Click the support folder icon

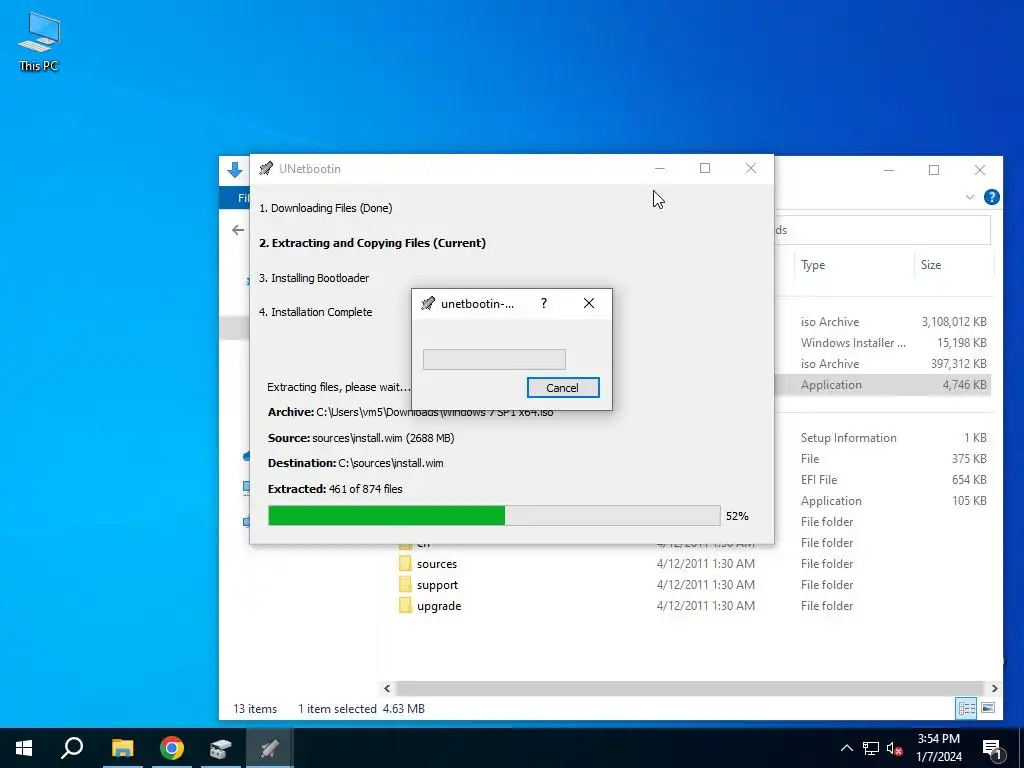(405, 584)
